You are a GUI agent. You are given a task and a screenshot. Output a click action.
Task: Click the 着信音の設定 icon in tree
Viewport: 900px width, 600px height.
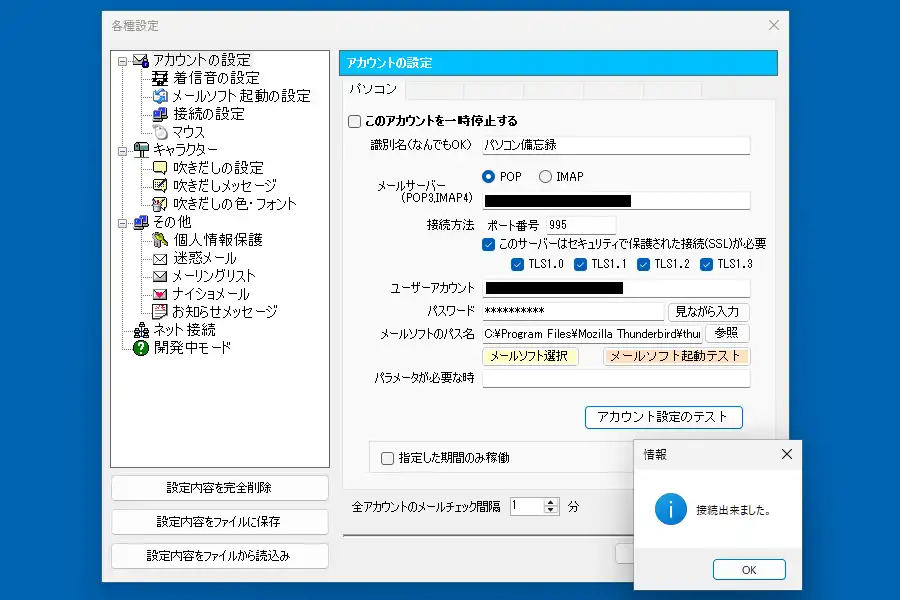(160, 78)
